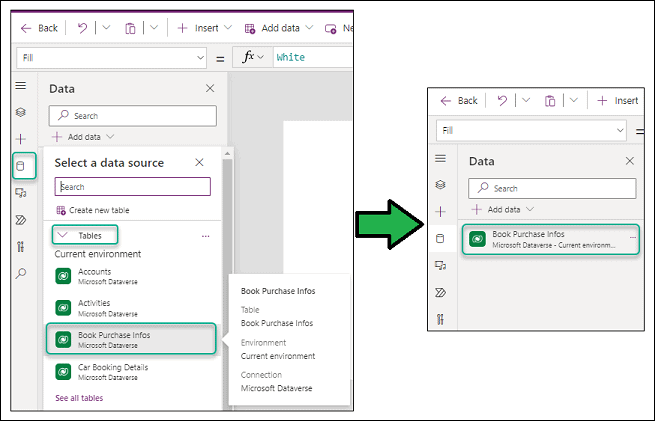Open paste options chevron in left window
Viewport: 655px width, 421px height.
pyautogui.click(x=154, y=28)
